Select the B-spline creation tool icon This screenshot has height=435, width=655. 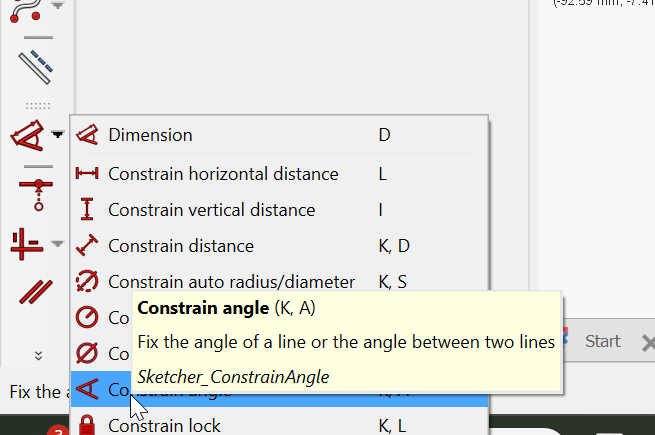(28, 8)
